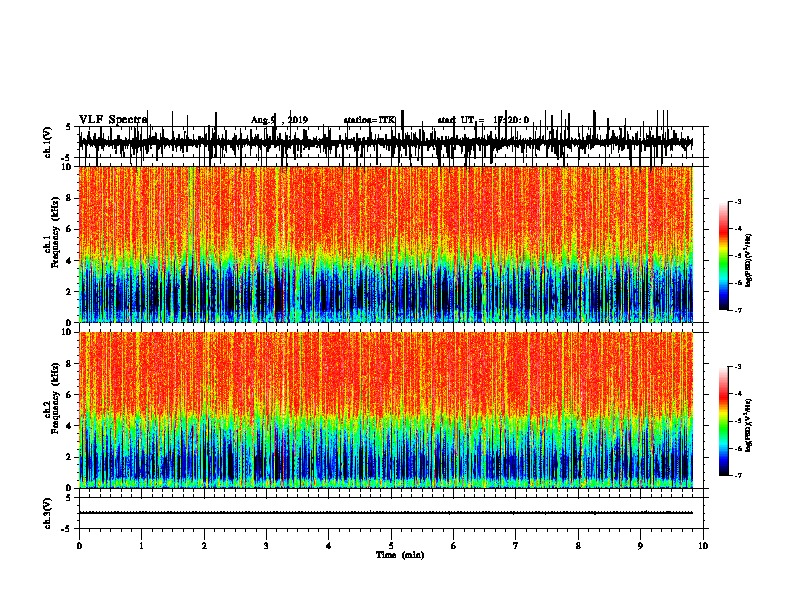Select the ch.1 spectrogram color scale bar
The height and width of the screenshot is (612, 792).
tap(724, 256)
